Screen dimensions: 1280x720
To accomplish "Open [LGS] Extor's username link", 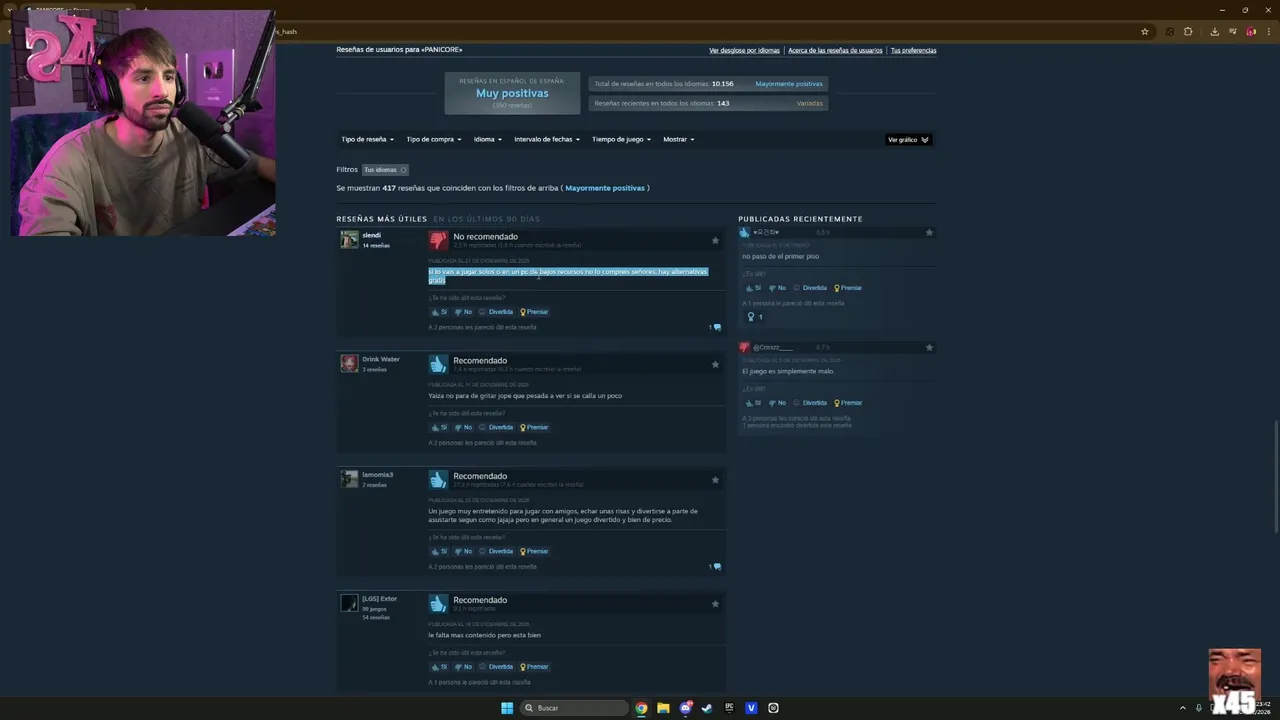I will coord(380,598).
